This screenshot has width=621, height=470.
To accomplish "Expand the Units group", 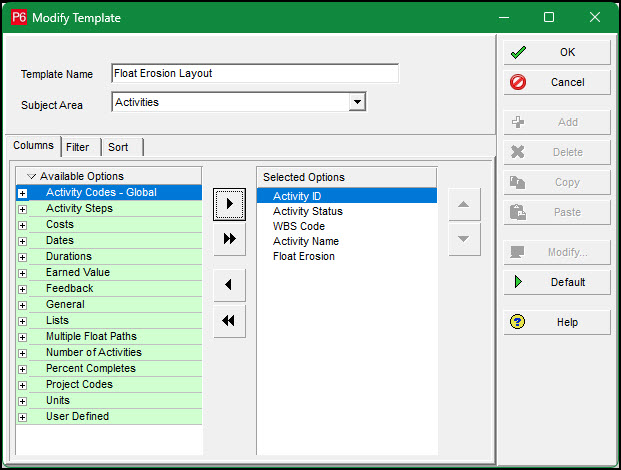I will coord(23,401).
